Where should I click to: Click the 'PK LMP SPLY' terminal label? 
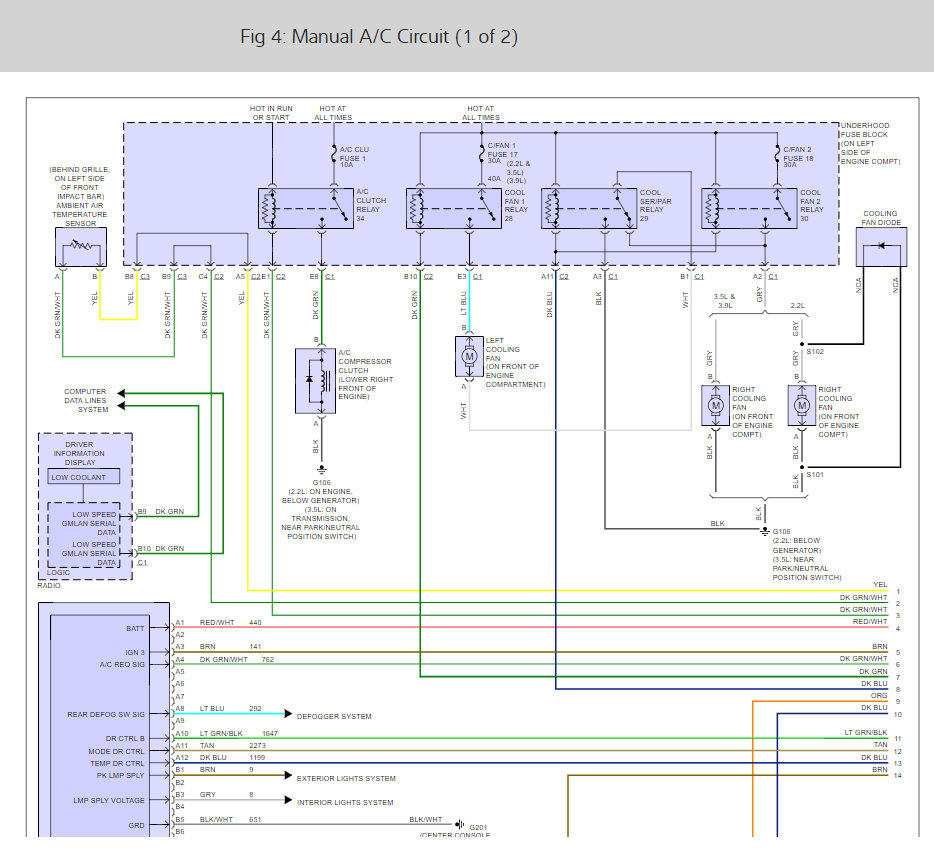[x=120, y=775]
